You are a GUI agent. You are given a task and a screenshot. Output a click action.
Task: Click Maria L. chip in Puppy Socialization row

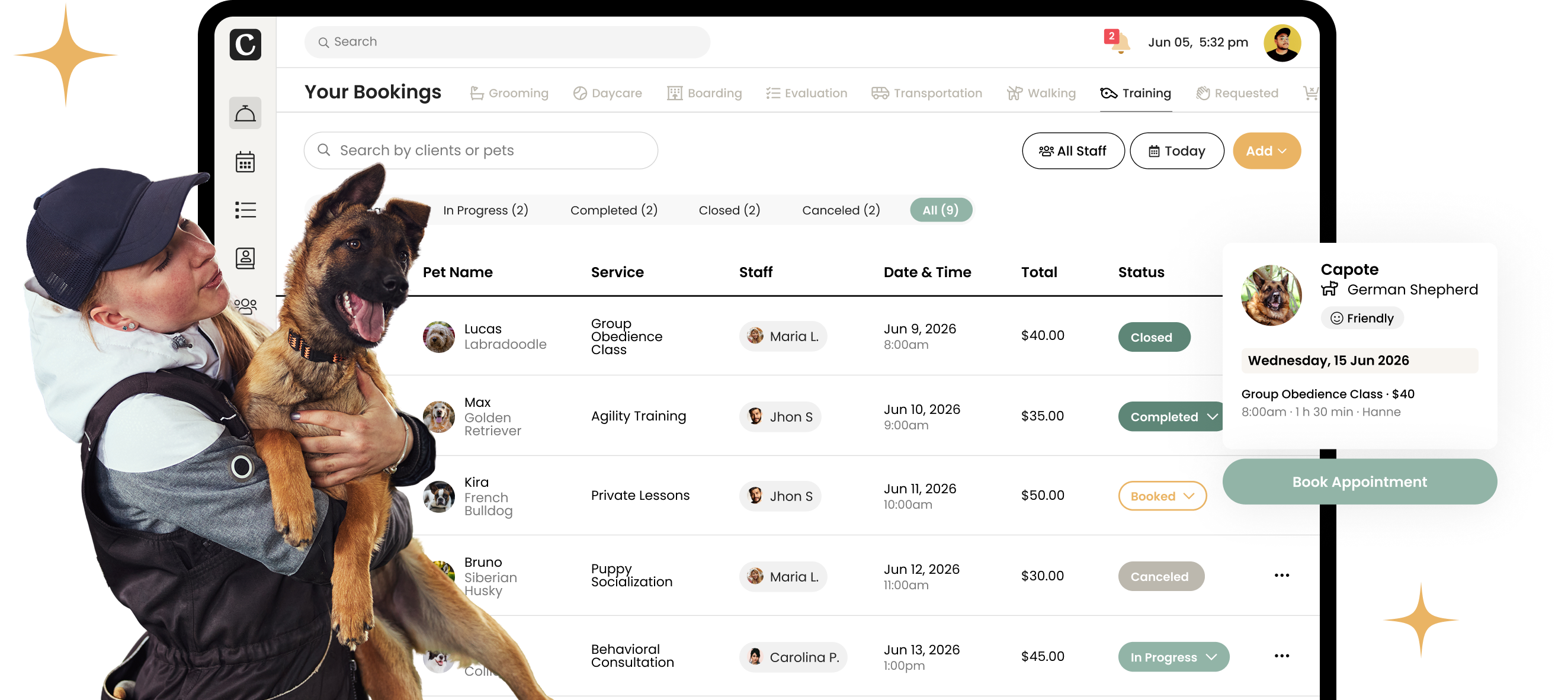pyautogui.click(x=783, y=576)
